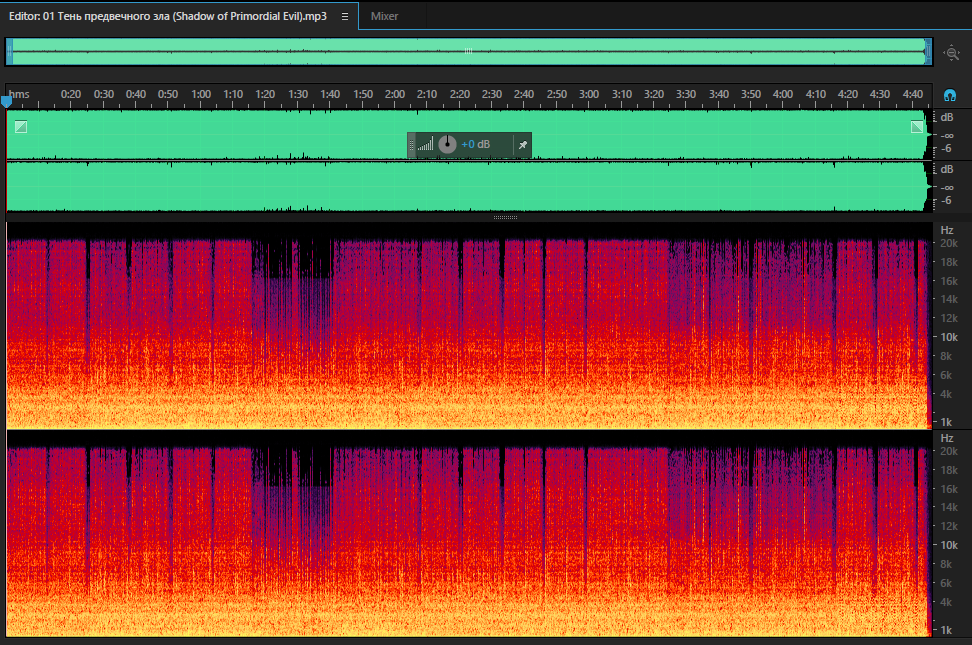The image size is (972, 645).
Task: Click 2:00 on the time ruler
Action: click(x=394, y=94)
